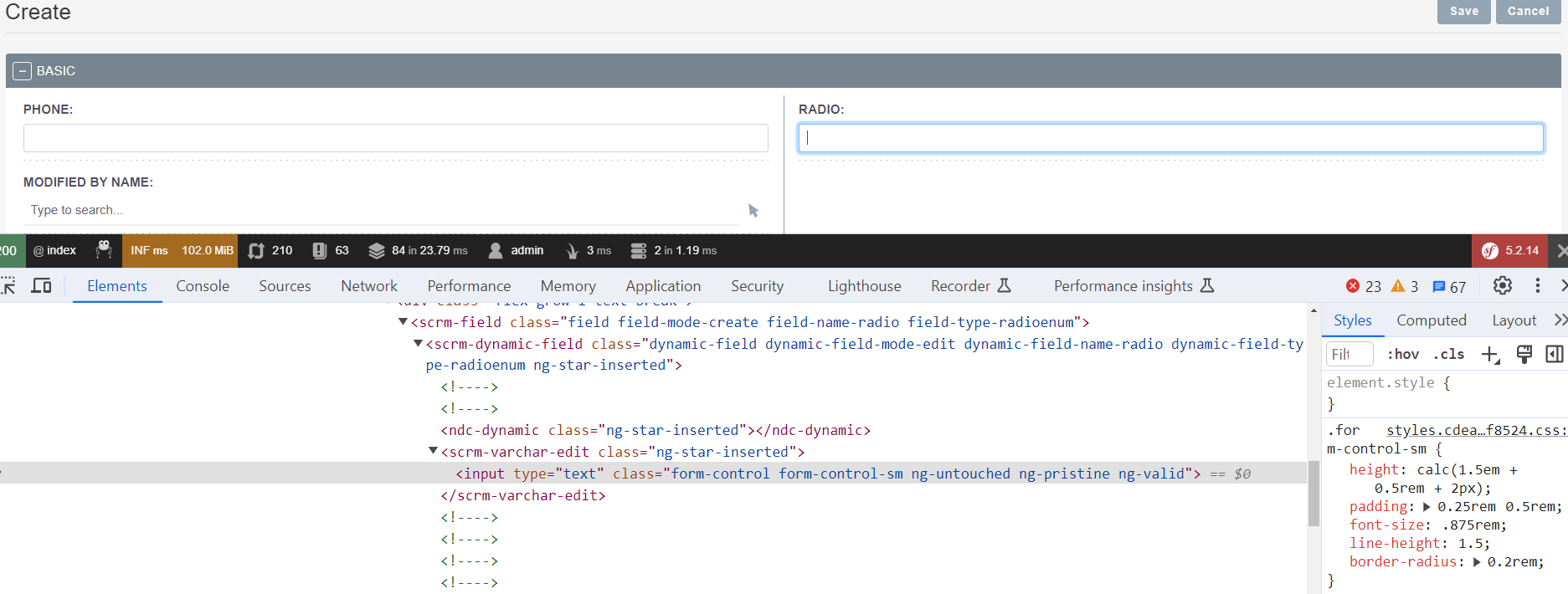Show the 23 console errors
This screenshot has height=594, width=1568.
(1364, 286)
